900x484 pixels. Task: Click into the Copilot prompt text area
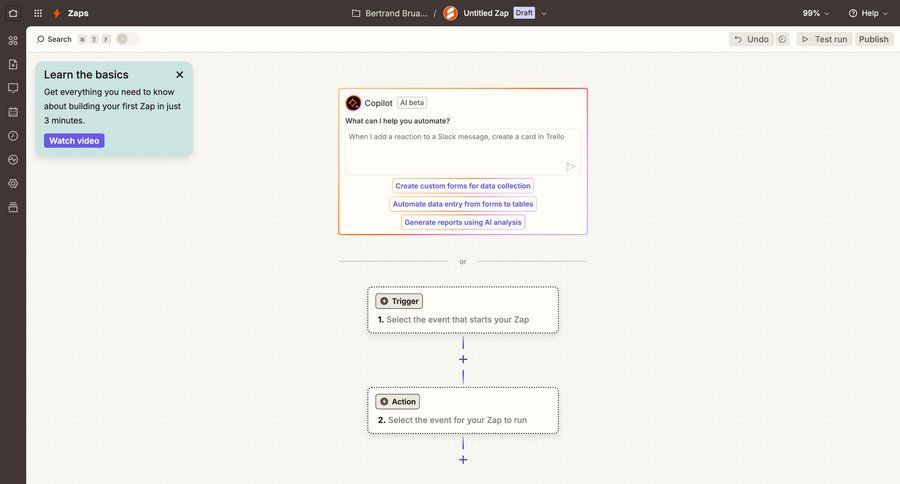463,152
